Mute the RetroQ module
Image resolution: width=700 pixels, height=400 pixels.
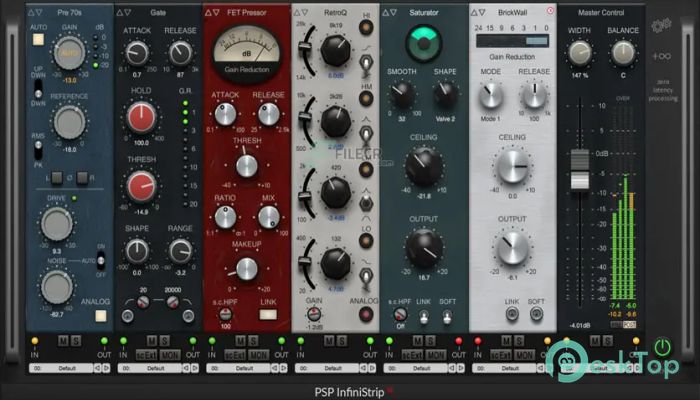point(329,341)
